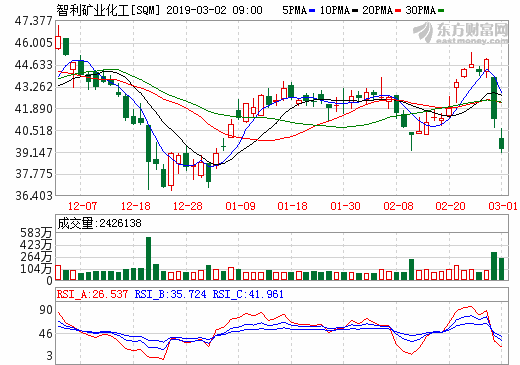Click the tallest green volume bar
The width and height of the screenshot is (520, 365).
[148, 258]
